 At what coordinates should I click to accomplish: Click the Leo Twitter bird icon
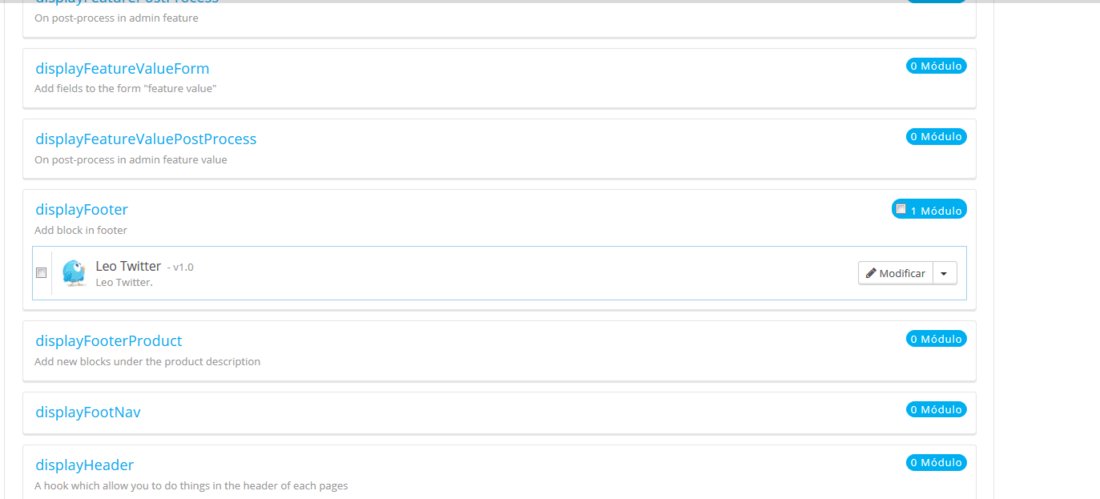coord(73,272)
